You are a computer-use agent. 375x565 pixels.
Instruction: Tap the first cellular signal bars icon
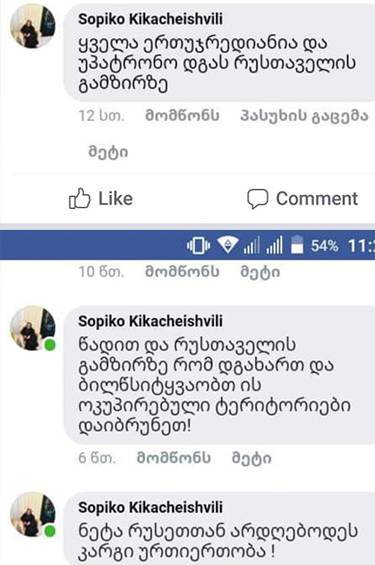251,245
